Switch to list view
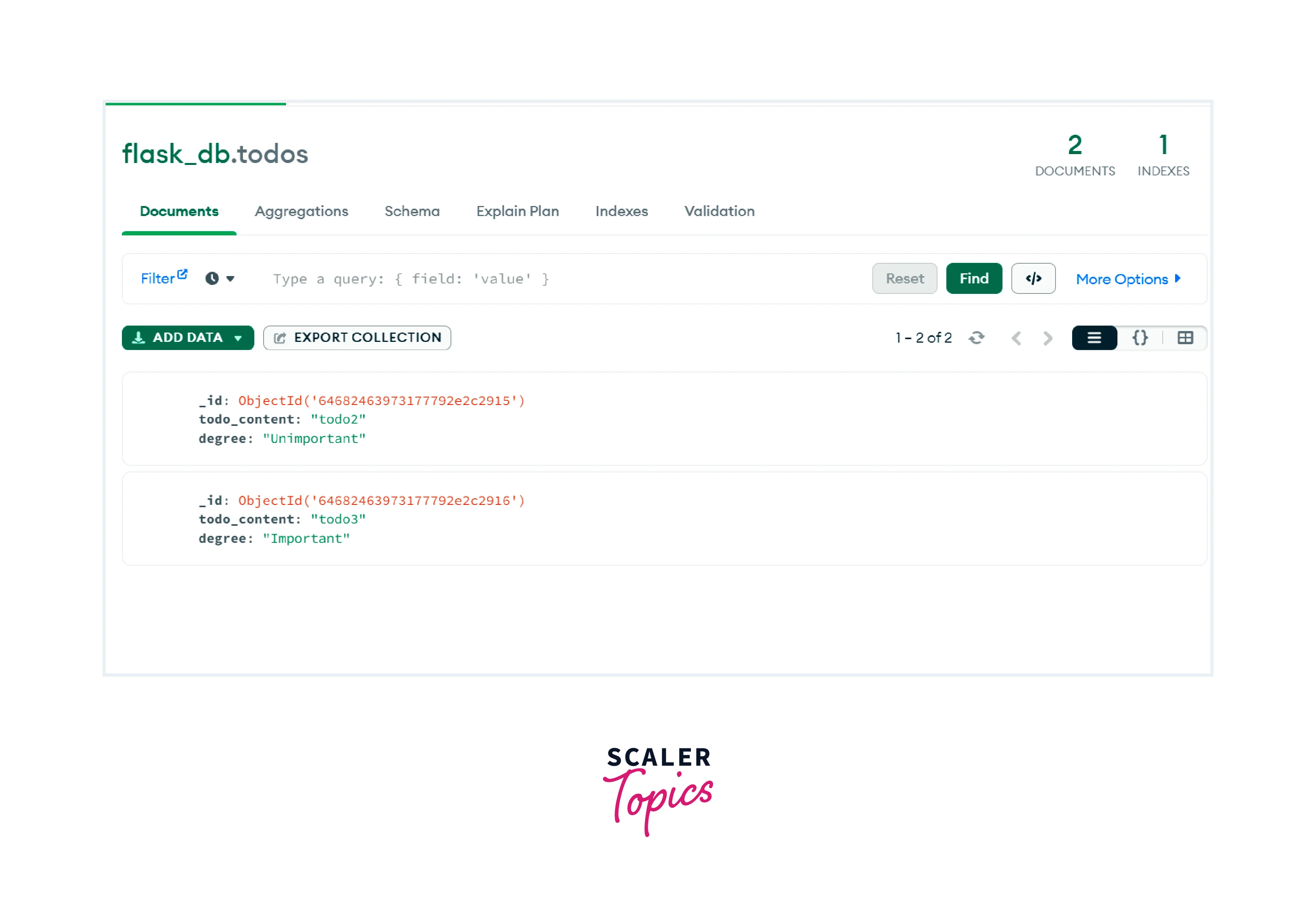Screen dimensions: 1316x911 coord(1094,338)
